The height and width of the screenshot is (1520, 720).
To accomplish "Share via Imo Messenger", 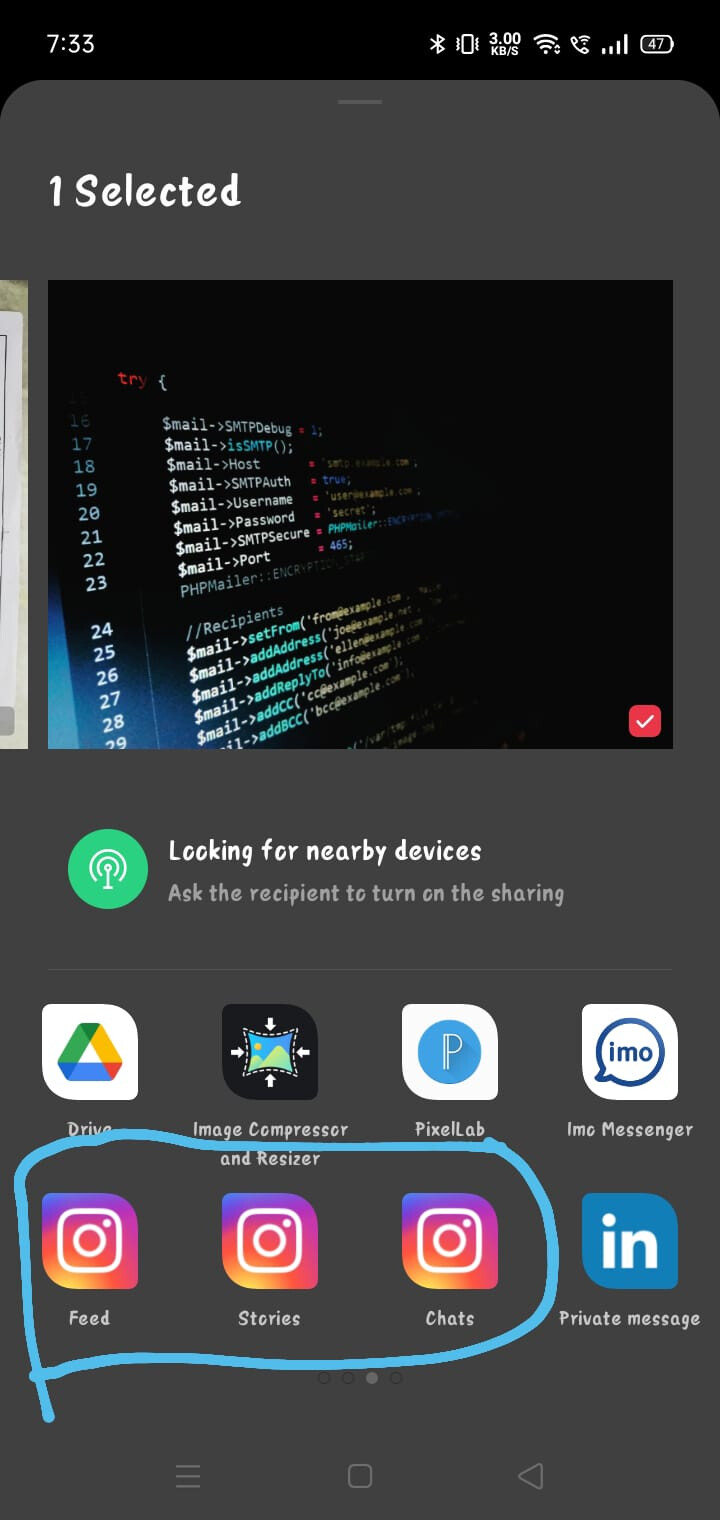I will pos(630,1052).
